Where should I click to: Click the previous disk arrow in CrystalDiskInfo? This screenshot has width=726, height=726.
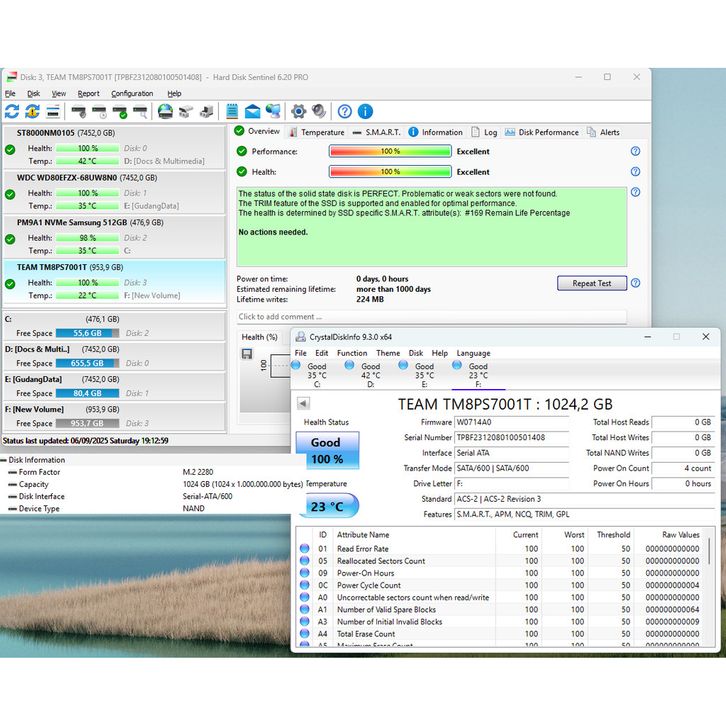pyautogui.click(x=304, y=403)
